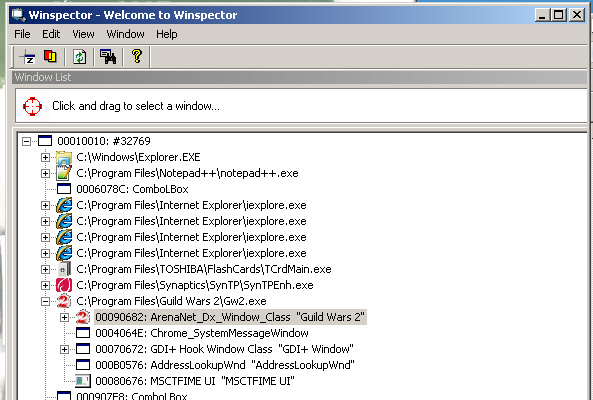The width and height of the screenshot is (593, 400).
Task: Select the 000B0576: AddressLookupWnd row
Action: click(x=225, y=365)
